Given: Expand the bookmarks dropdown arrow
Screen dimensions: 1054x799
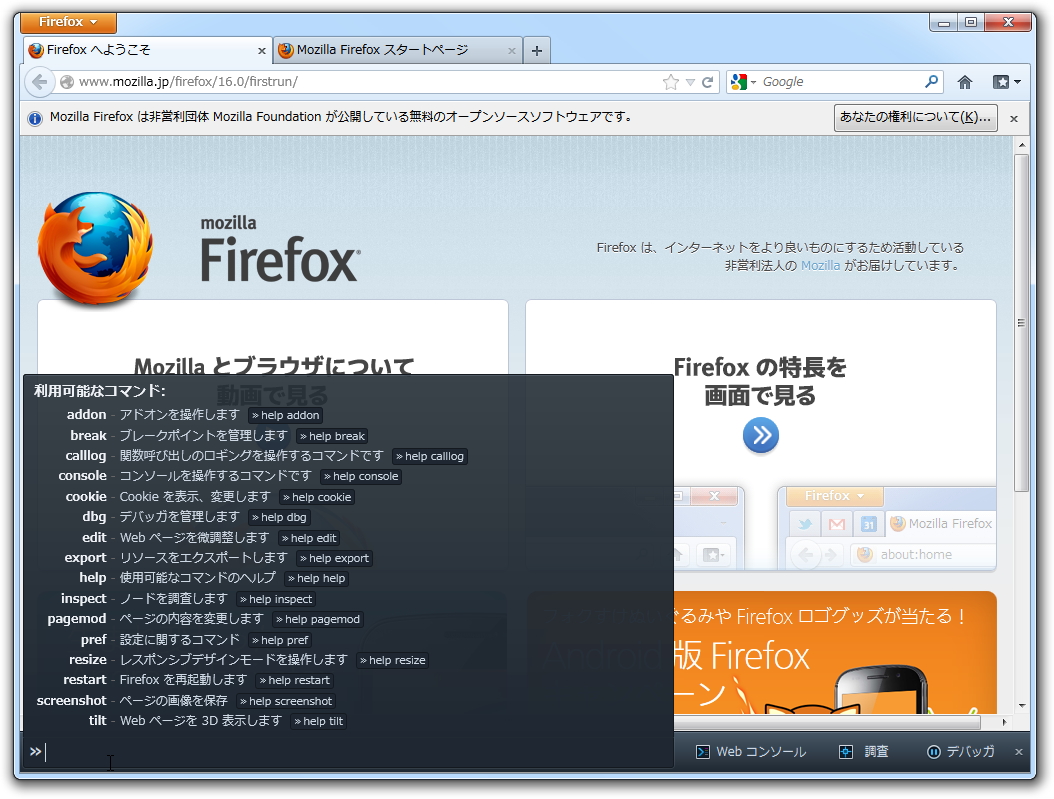Looking at the screenshot, I should coord(1016,81).
